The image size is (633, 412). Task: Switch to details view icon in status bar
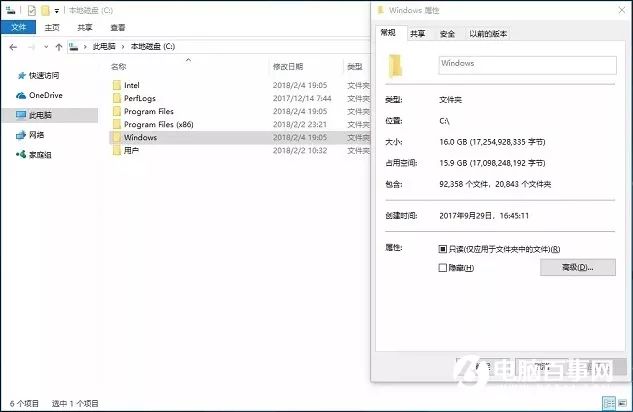[609, 403]
